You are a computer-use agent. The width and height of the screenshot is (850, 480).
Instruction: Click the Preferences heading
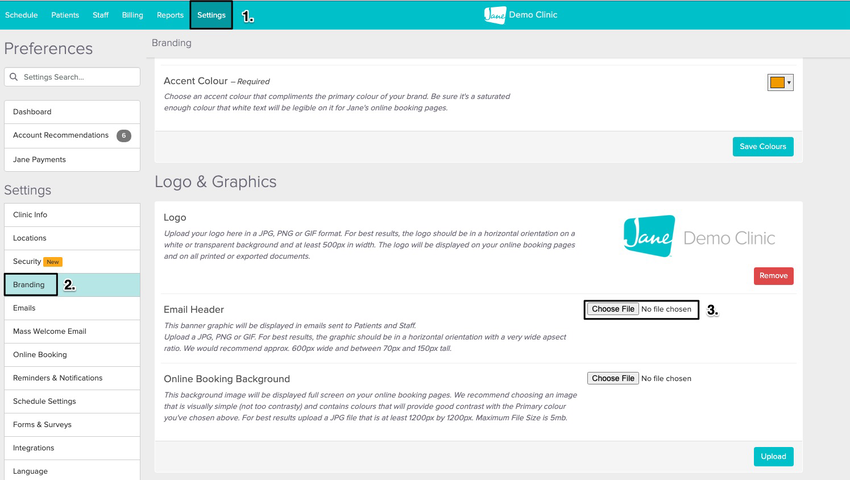coord(48,48)
